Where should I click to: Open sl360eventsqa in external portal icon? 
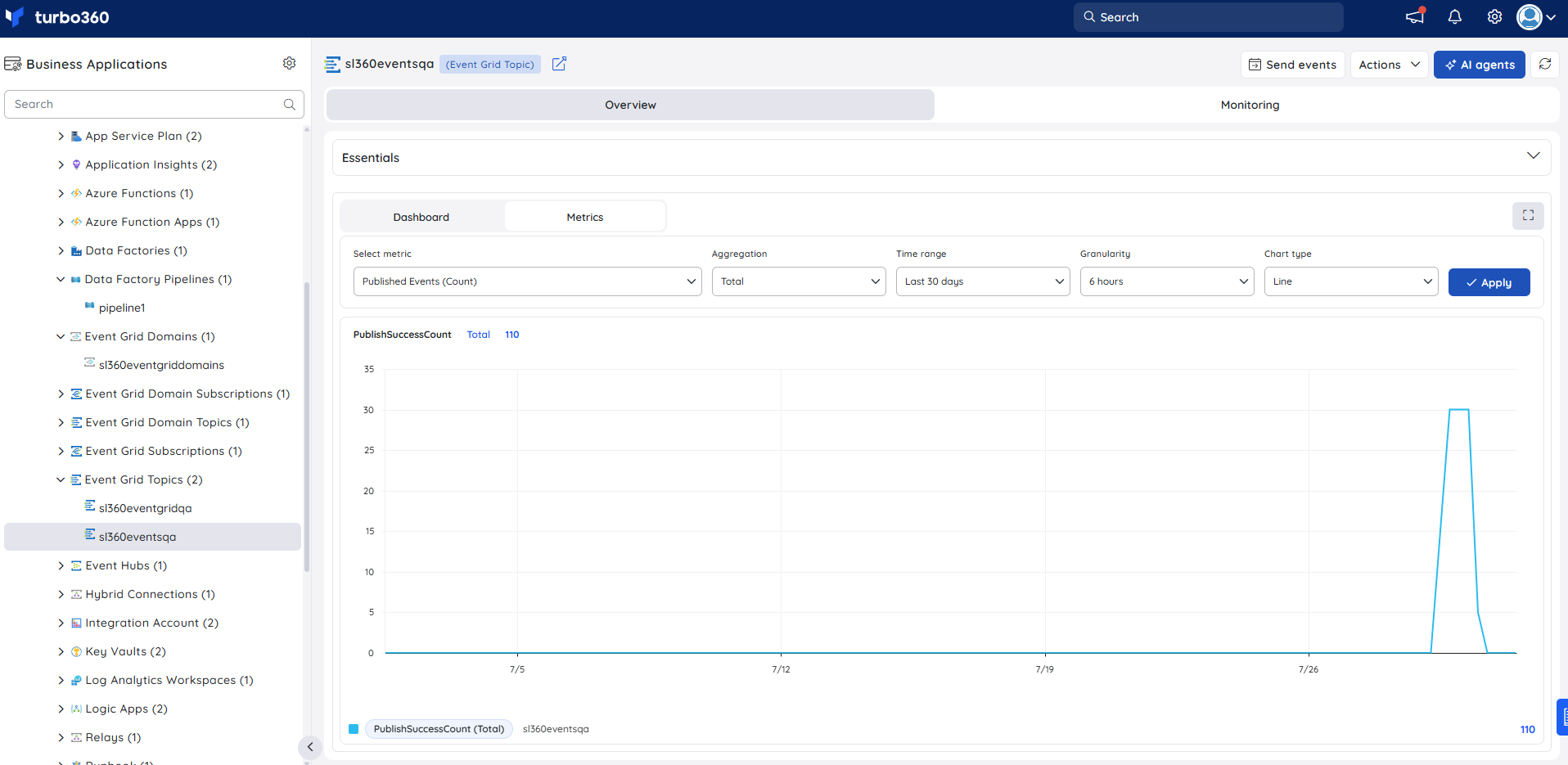(559, 64)
